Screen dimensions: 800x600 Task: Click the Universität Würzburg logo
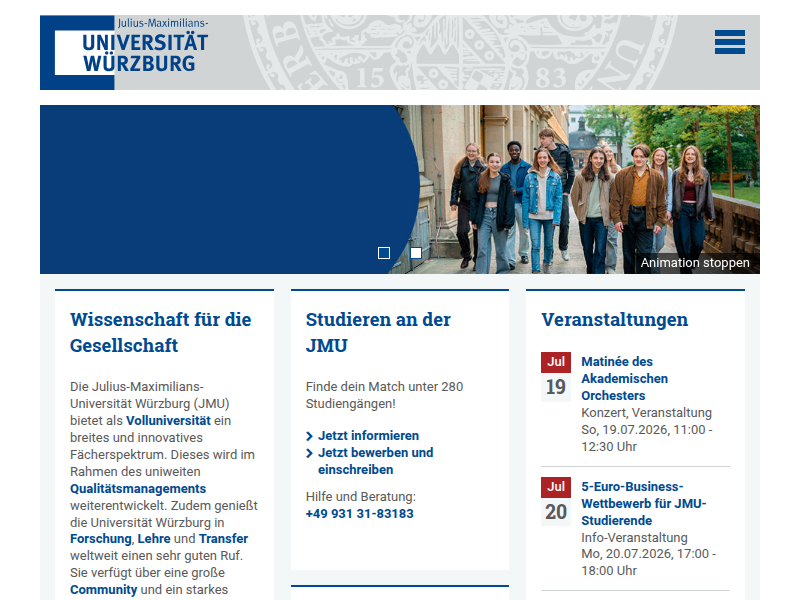pos(124,52)
